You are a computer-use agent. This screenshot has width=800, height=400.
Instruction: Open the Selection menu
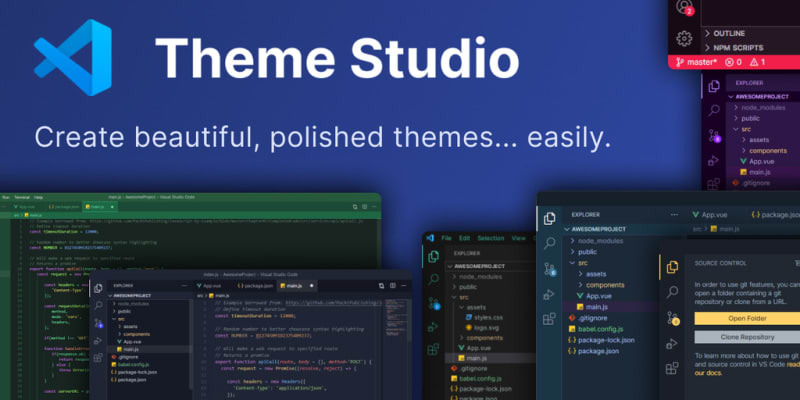[490, 238]
